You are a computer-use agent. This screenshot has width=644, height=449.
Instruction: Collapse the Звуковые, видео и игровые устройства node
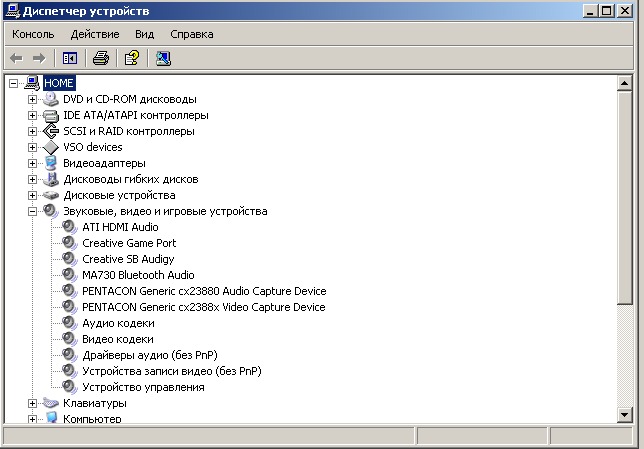pos(33,211)
